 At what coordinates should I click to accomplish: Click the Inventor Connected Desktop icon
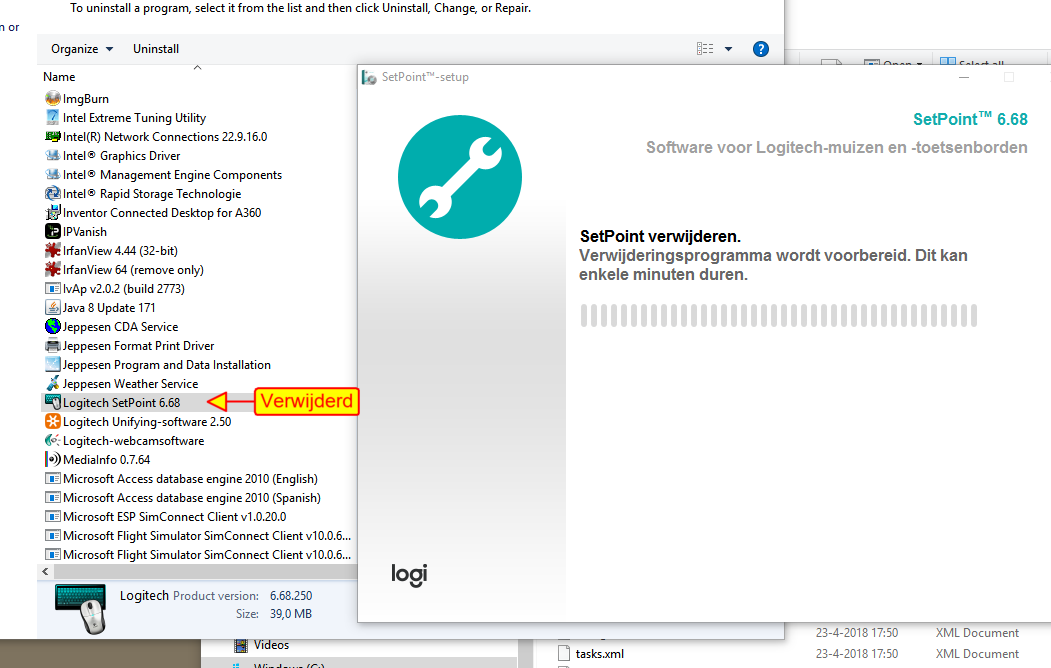(52, 212)
